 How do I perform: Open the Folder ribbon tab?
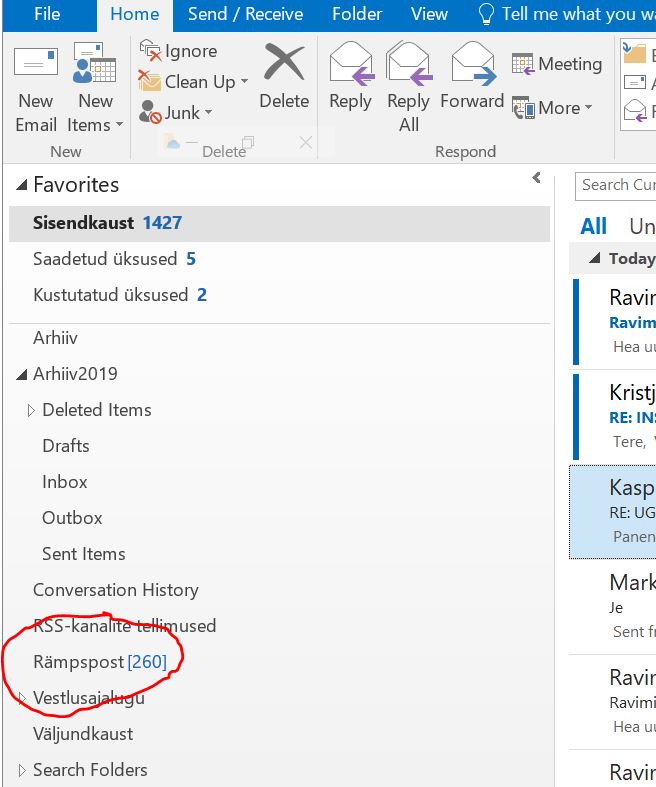357,14
